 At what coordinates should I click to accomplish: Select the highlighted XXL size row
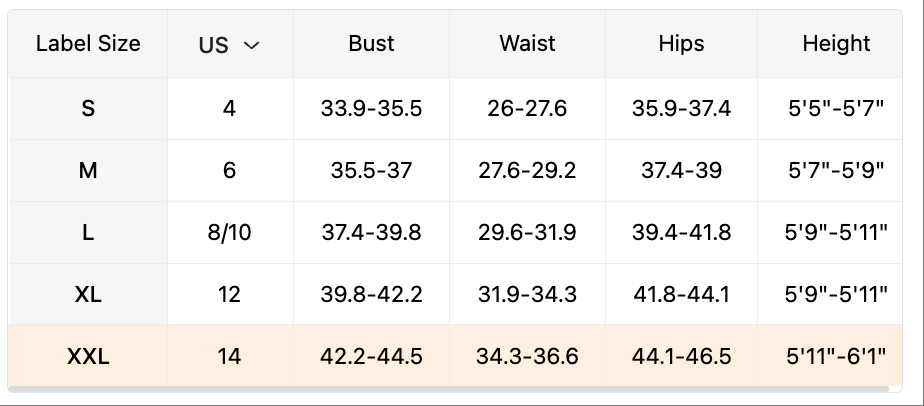88,356
